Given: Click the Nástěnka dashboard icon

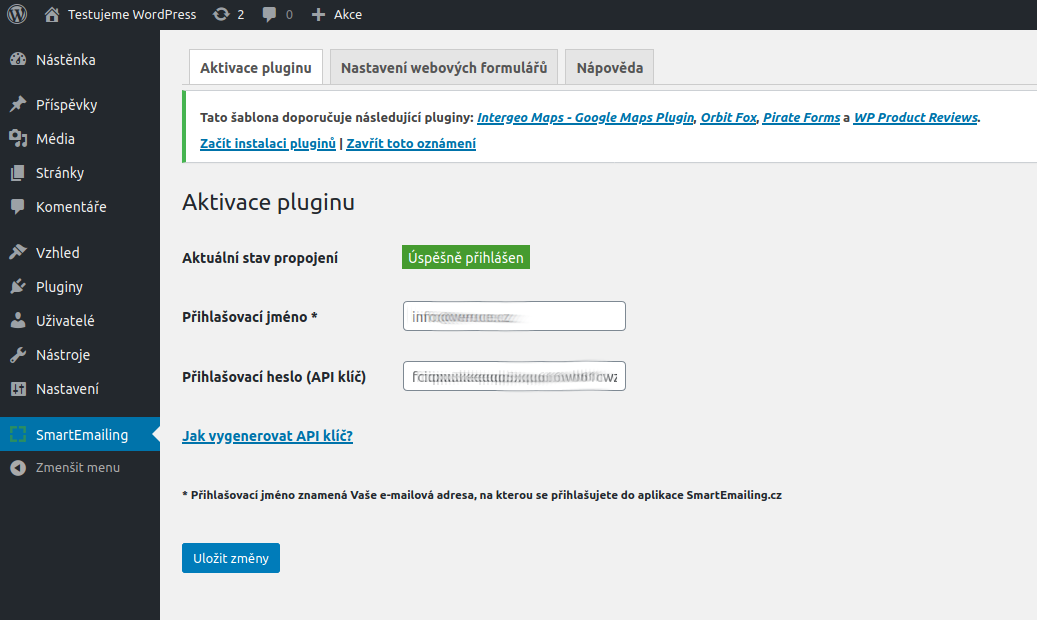Looking at the screenshot, I should pos(18,60).
